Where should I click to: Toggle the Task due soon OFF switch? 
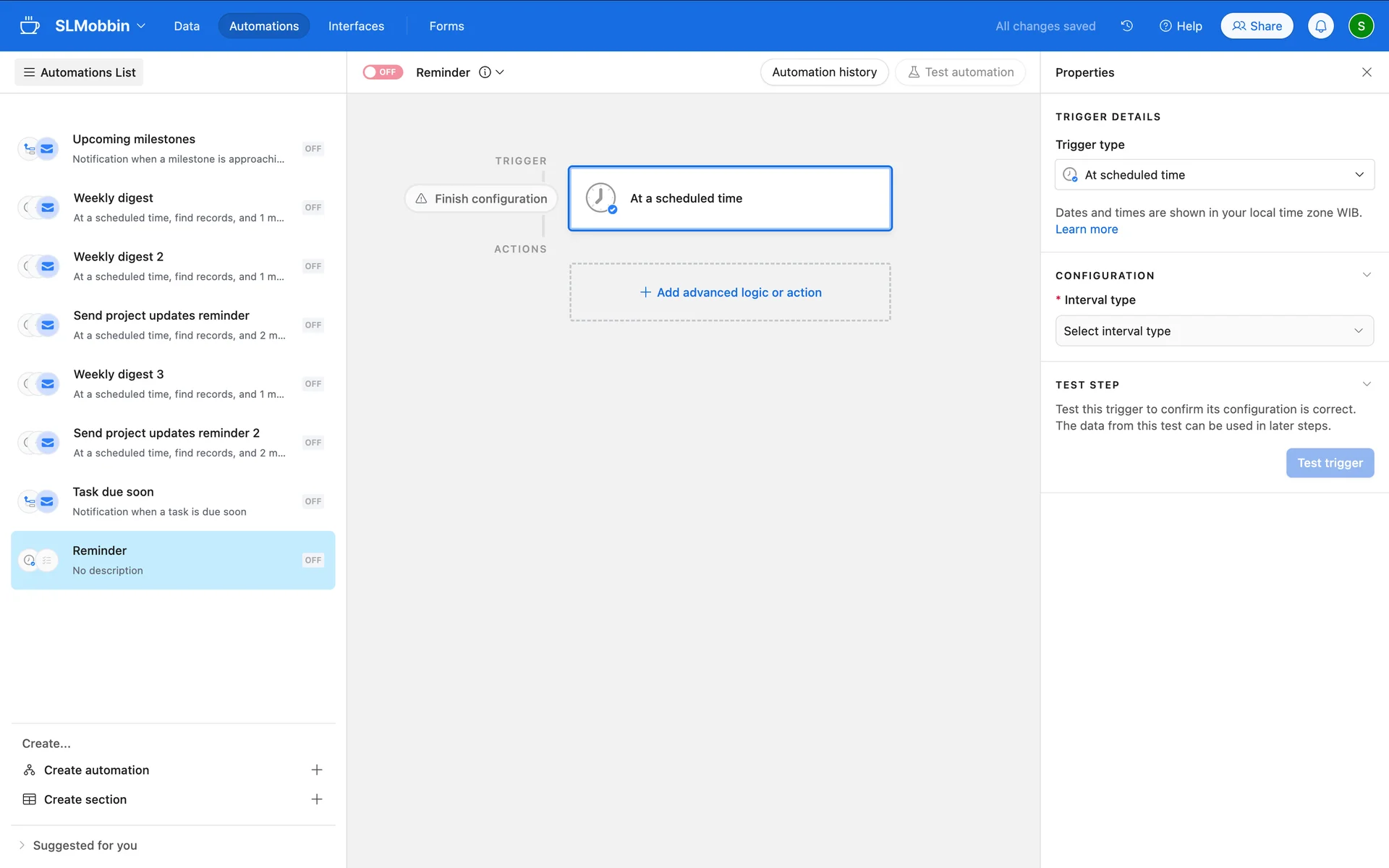pos(313,501)
